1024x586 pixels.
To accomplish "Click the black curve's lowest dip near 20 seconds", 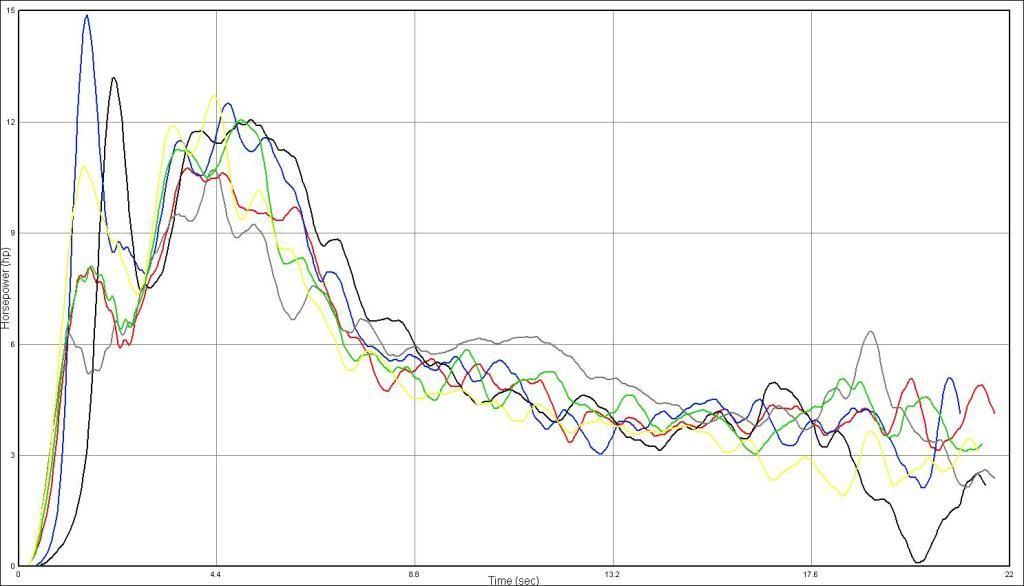I will 918,561.
